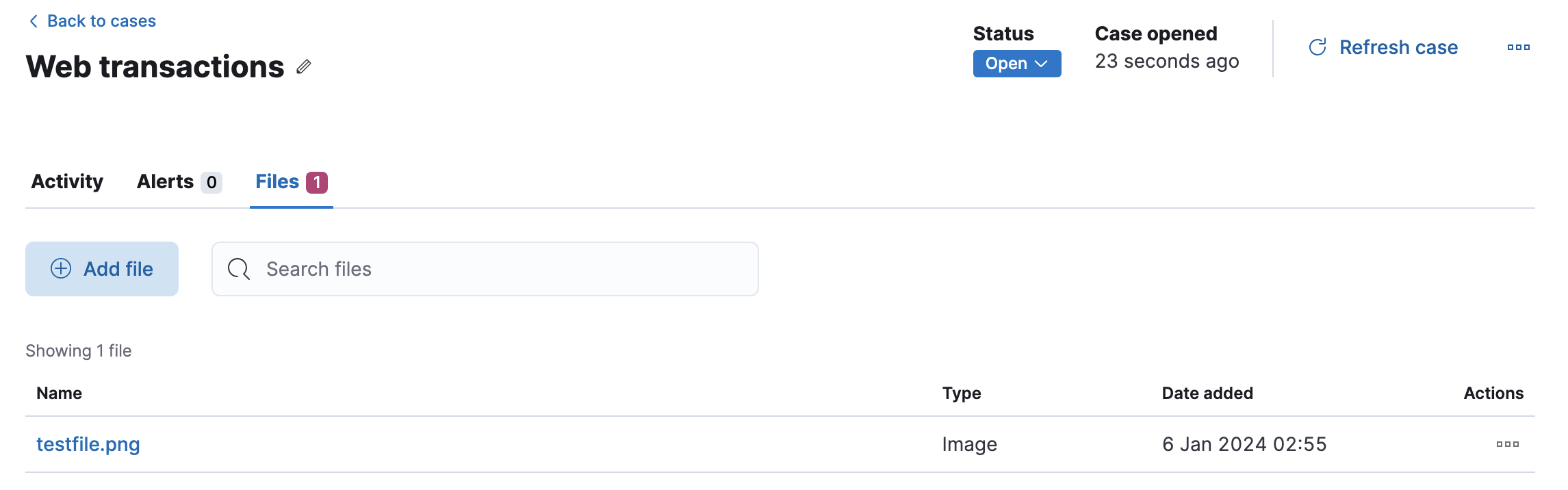
Task: Click the plus icon on Add file
Action: click(61, 269)
